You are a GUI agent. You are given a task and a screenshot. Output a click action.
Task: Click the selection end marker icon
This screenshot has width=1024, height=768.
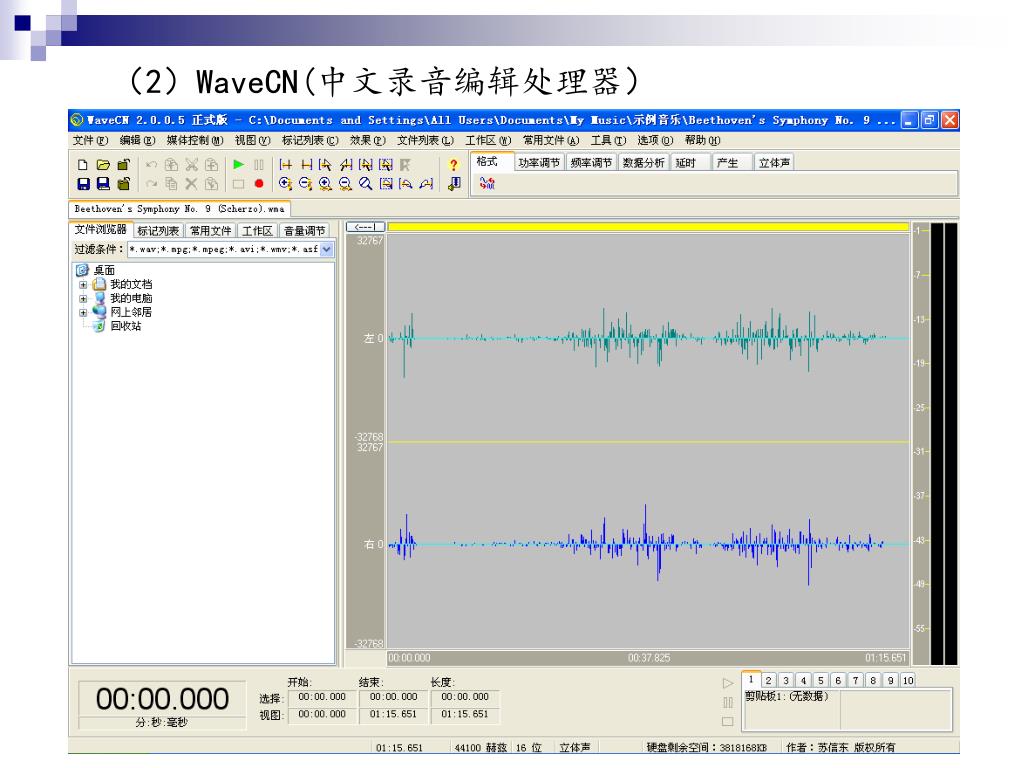click(306, 165)
